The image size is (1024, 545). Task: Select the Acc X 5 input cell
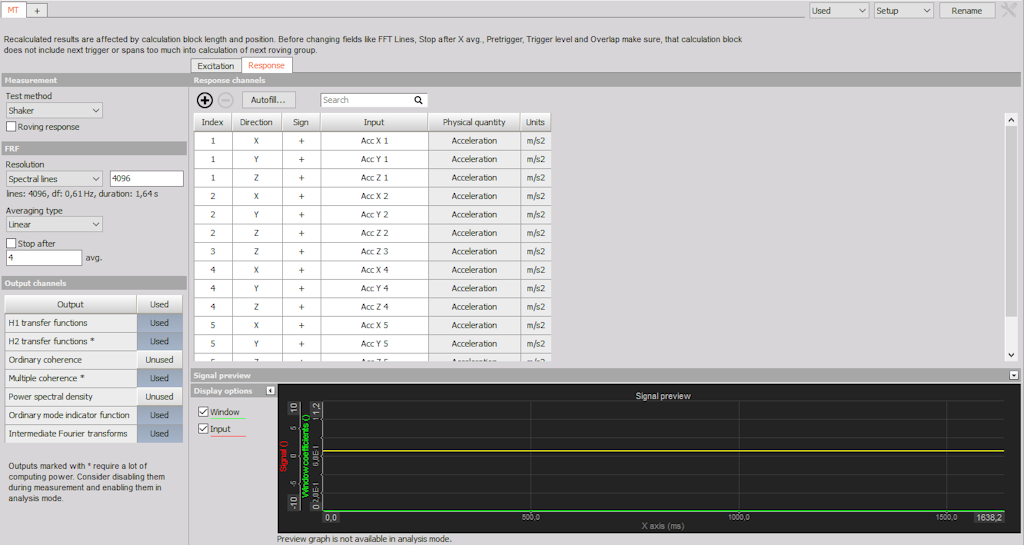(x=374, y=325)
